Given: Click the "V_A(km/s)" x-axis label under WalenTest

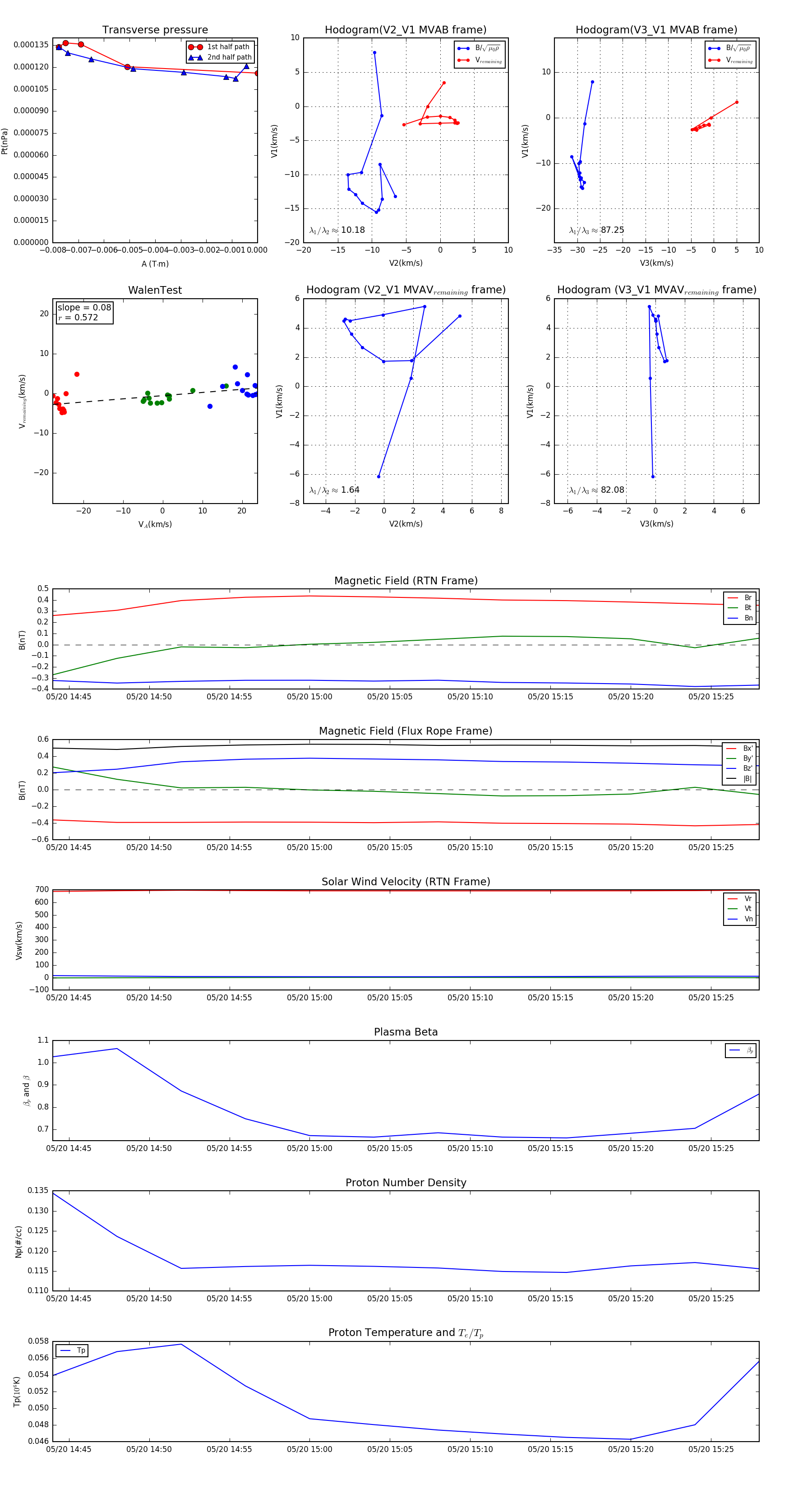Looking at the screenshot, I should pos(155,524).
